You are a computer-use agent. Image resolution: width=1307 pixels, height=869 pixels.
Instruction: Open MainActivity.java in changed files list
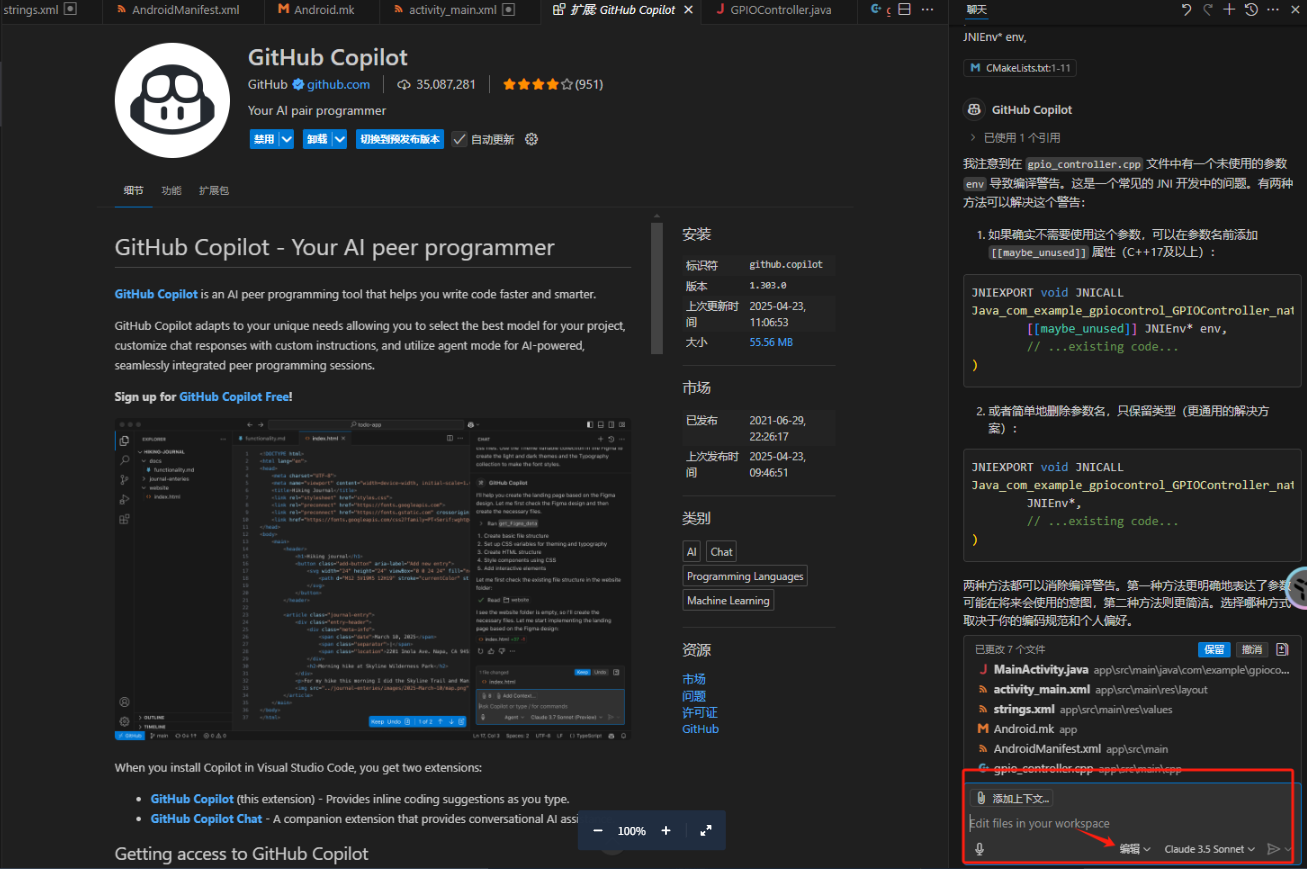pos(1133,669)
